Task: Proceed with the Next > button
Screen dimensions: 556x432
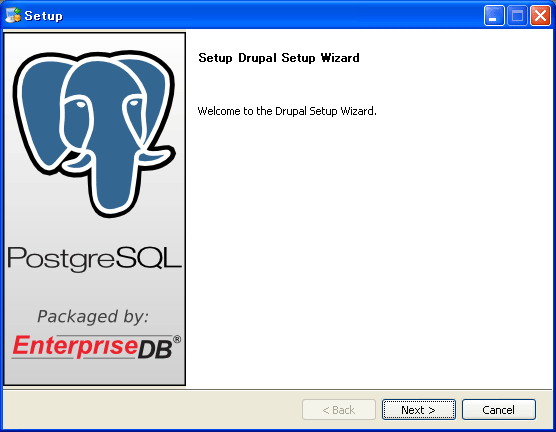Action: point(419,410)
